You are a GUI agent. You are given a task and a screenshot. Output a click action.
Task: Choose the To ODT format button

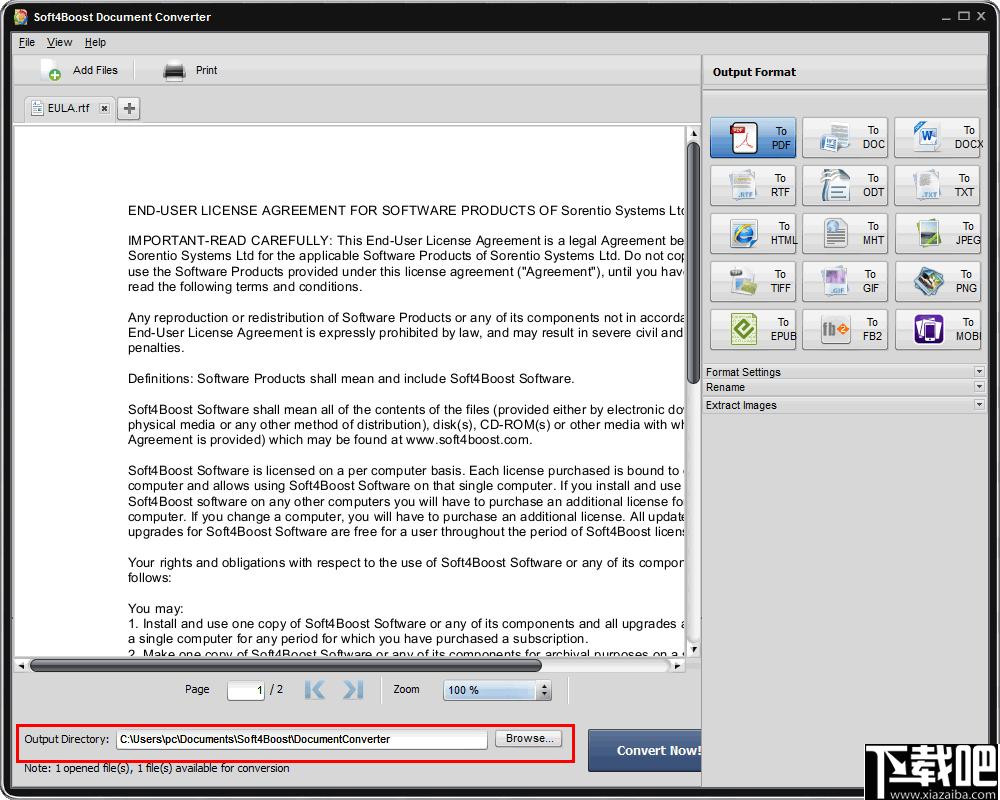[844, 185]
